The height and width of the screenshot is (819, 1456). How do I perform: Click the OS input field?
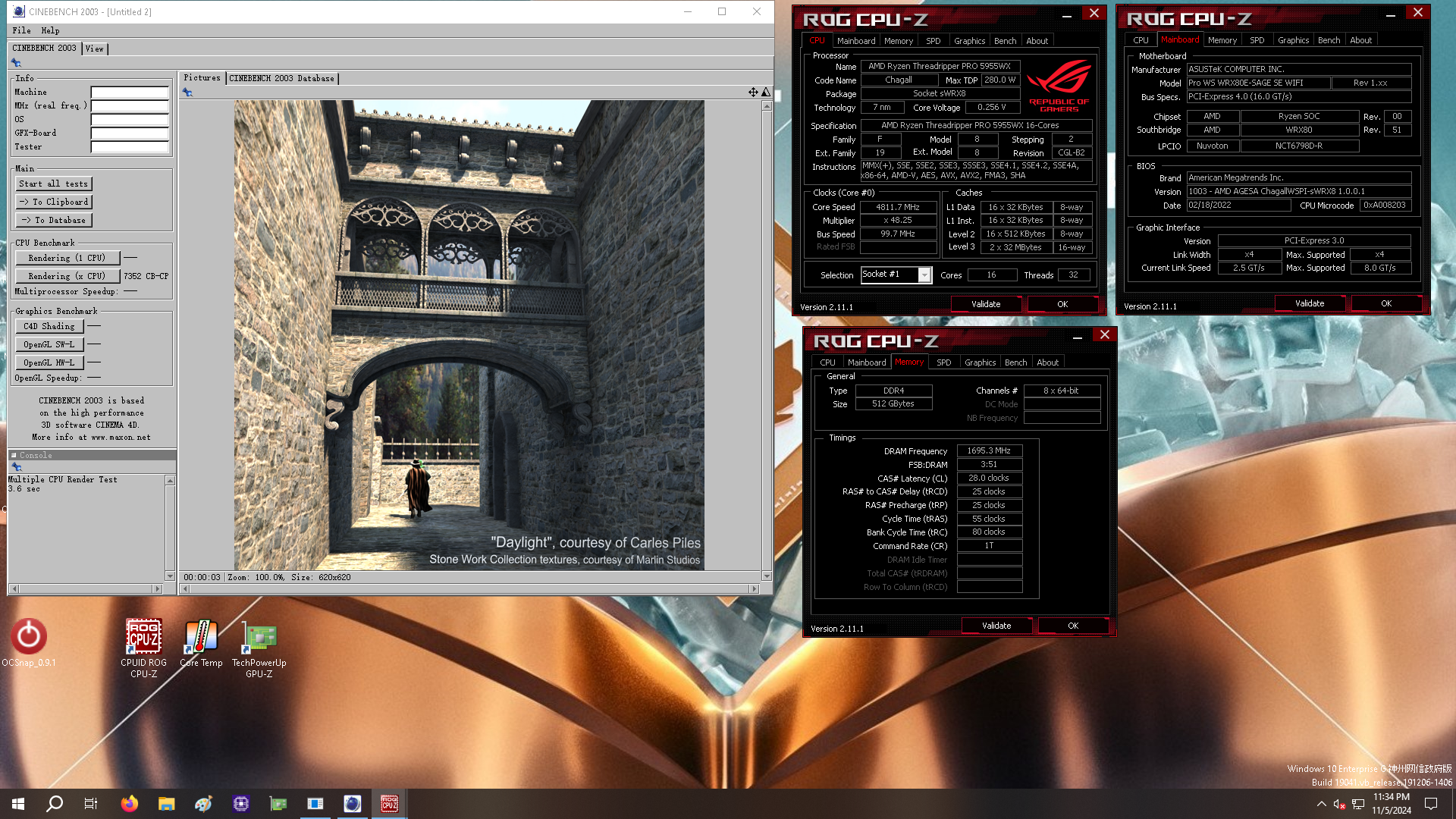(130, 120)
